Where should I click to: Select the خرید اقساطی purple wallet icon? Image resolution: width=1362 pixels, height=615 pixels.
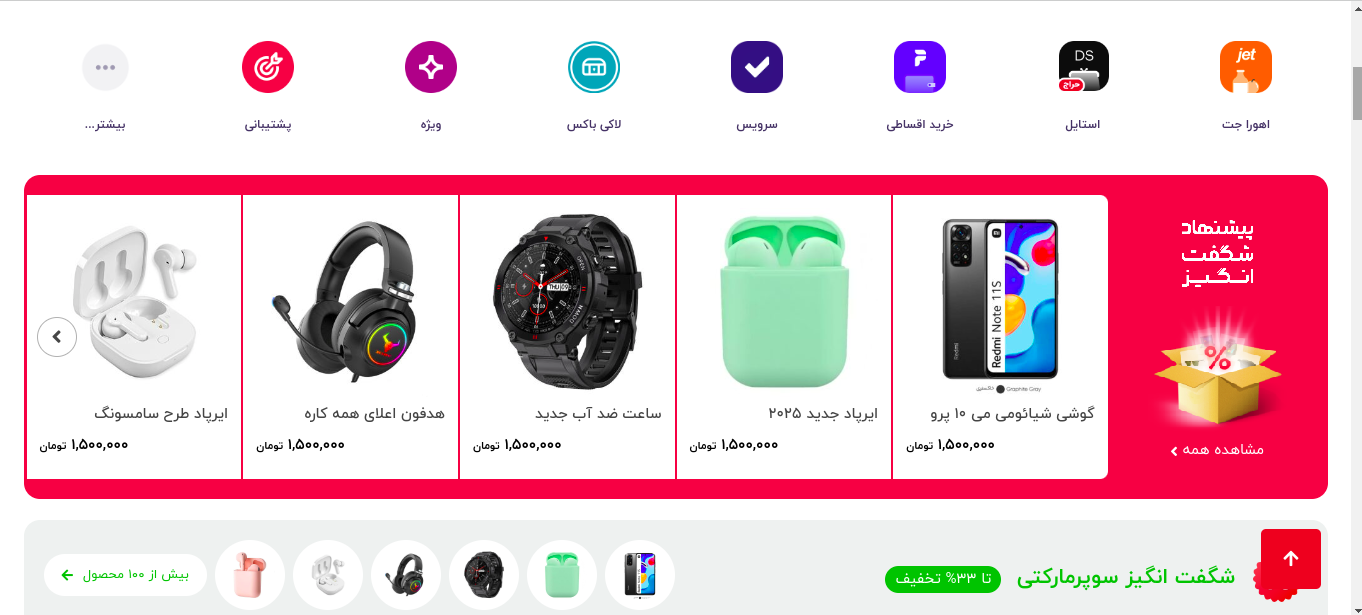(x=920, y=67)
